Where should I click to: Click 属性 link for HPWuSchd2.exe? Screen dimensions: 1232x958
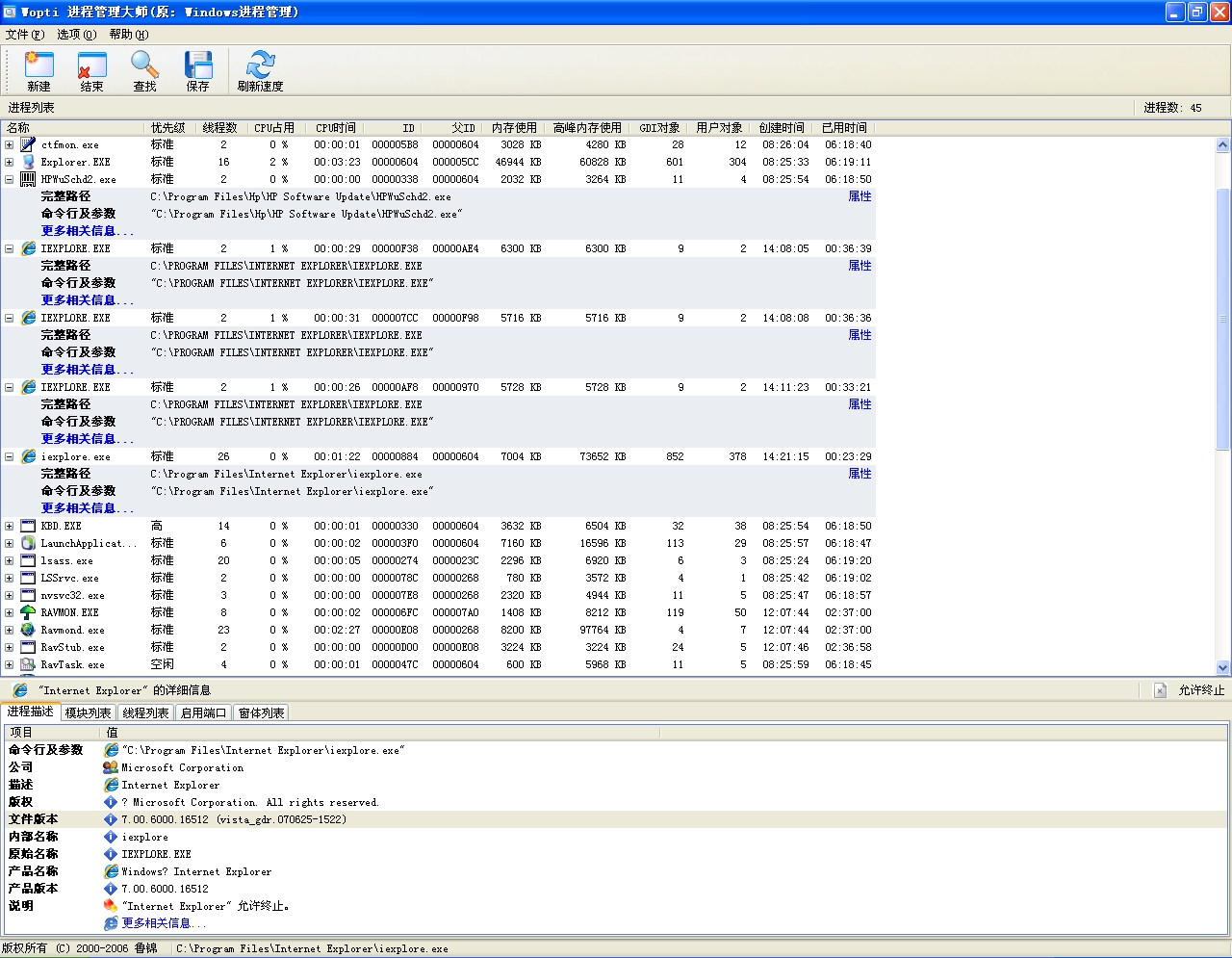click(x=860, y=196)
